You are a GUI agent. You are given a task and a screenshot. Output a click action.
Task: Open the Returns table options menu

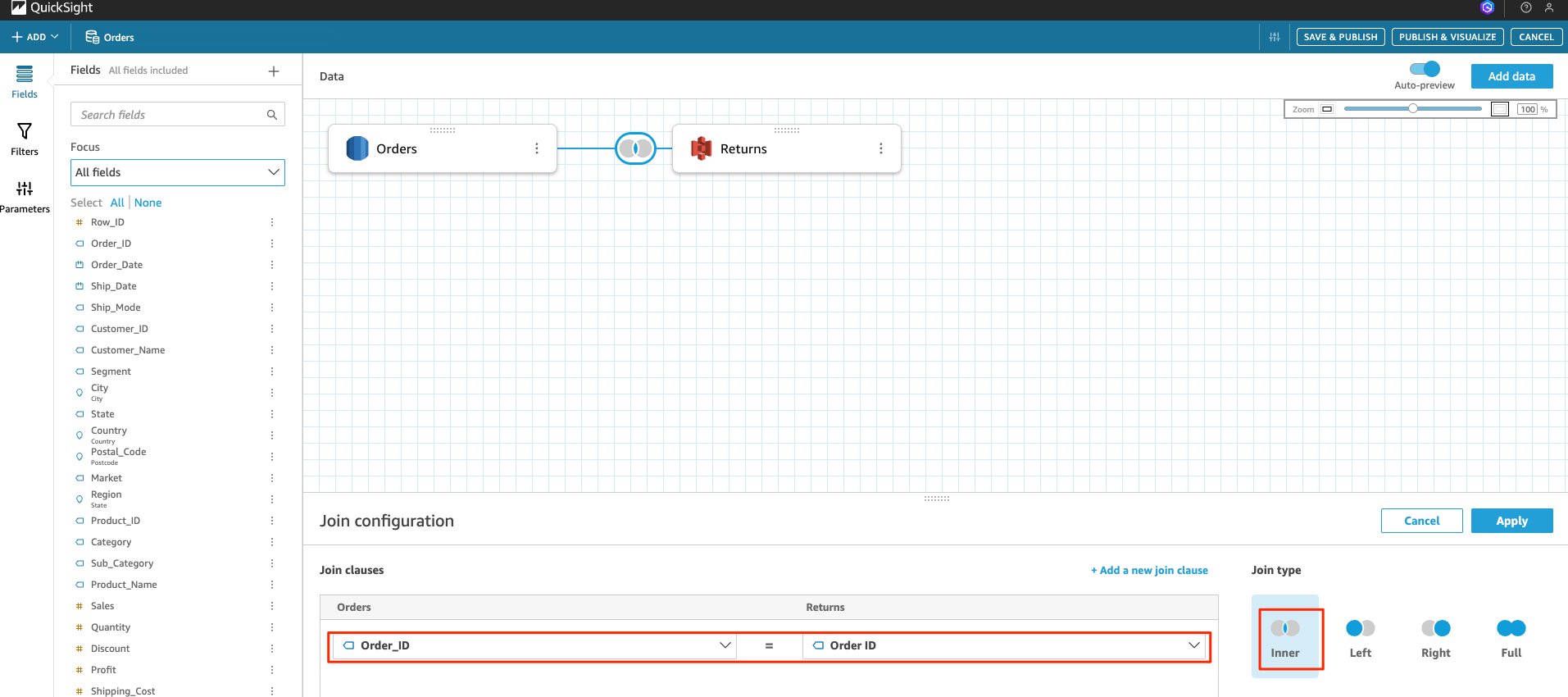[x=881, y=148]
